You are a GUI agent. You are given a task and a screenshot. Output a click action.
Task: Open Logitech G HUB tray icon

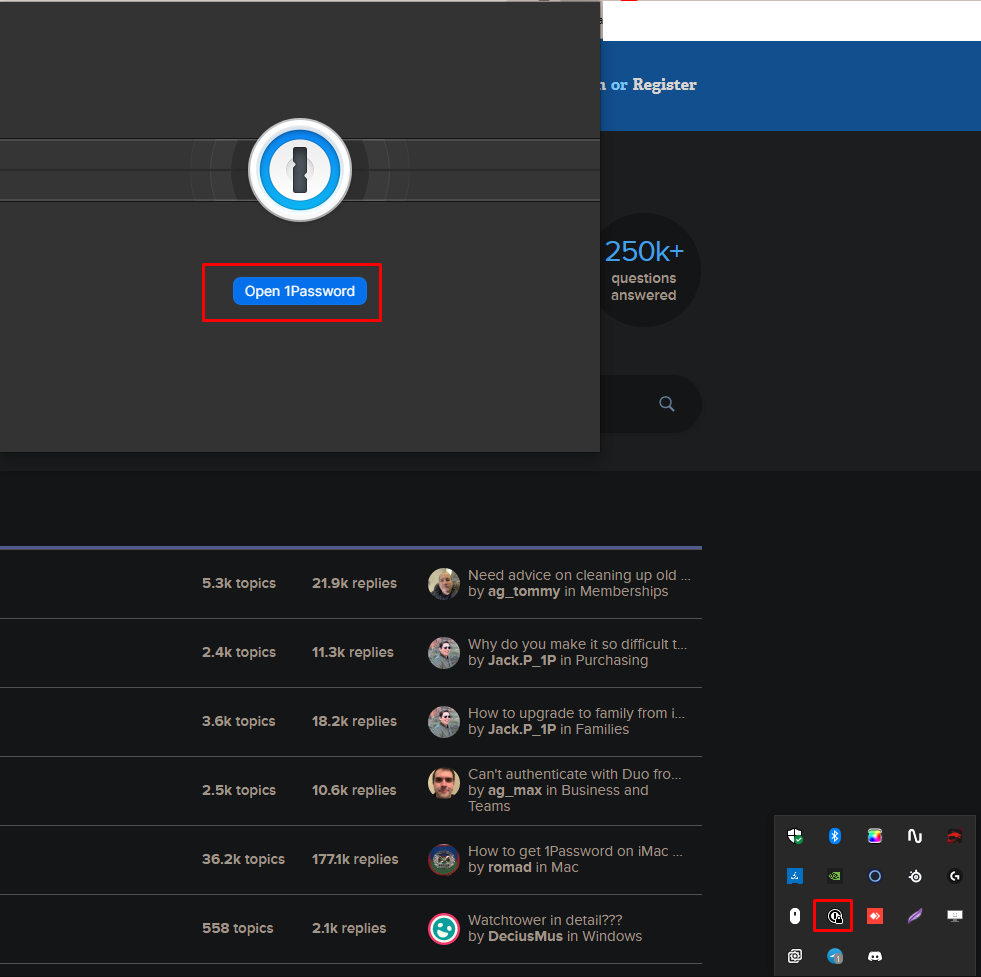pos(955,876)
